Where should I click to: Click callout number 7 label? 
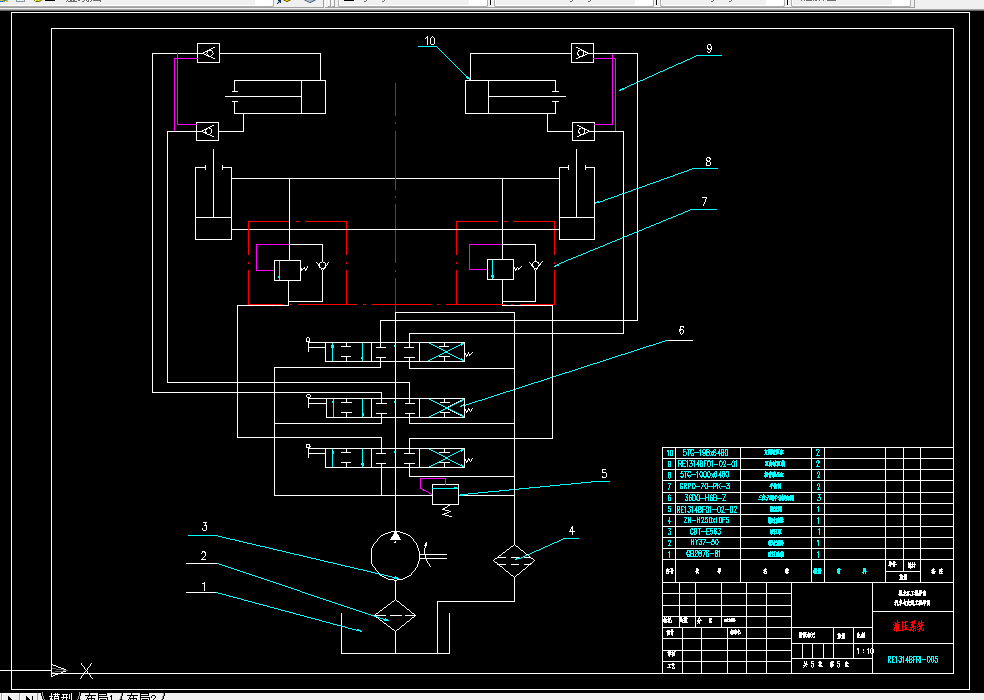(x=704, y=201)
